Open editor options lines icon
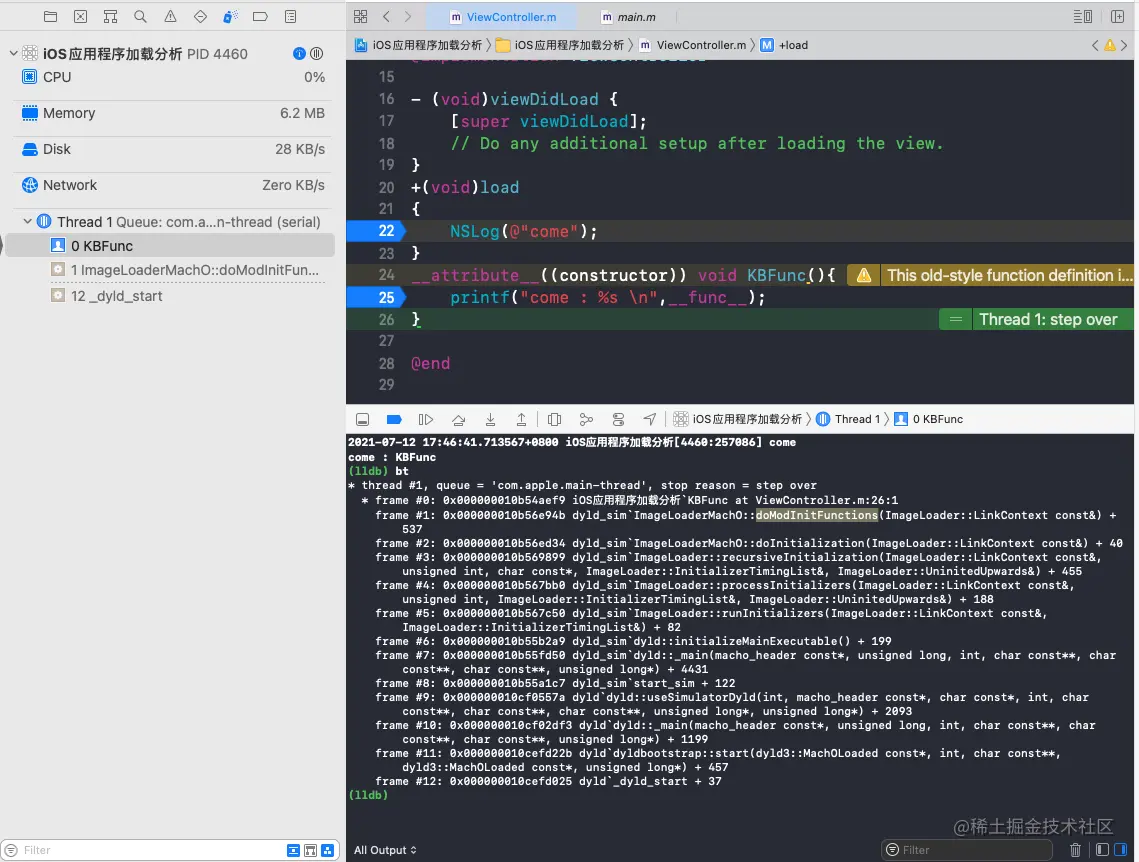The width and height of the screenshot is (1139, 862). tap(1082, 16)
